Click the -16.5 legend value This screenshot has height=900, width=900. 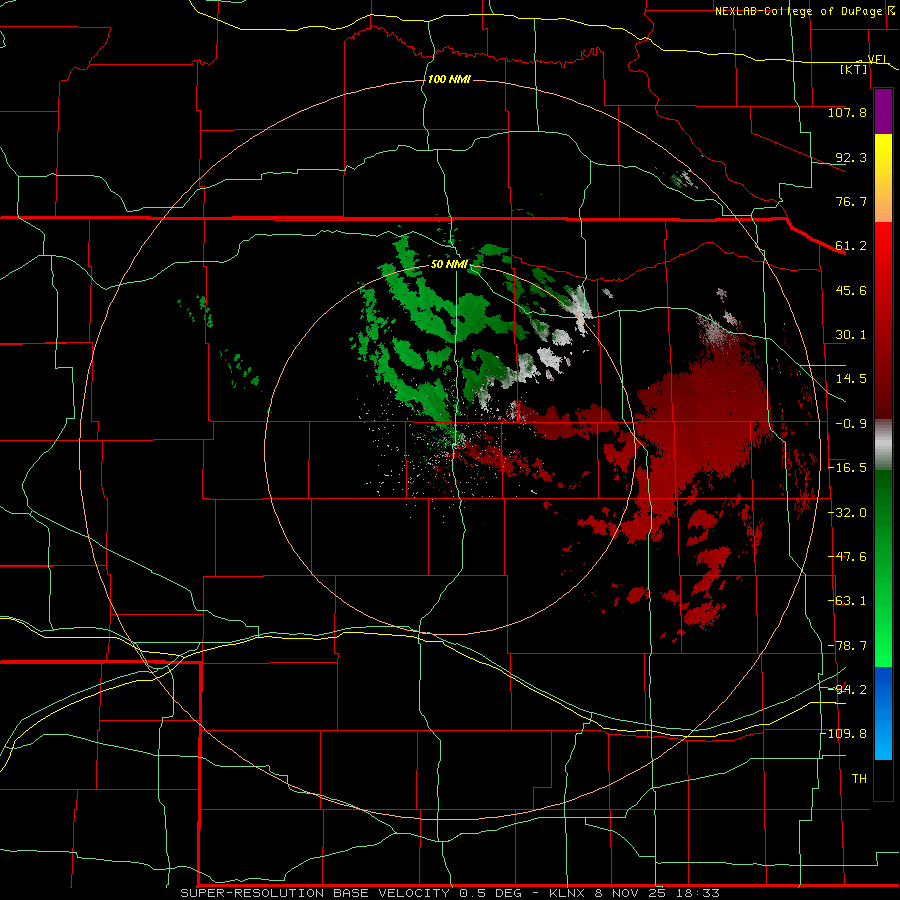(847, 468)
